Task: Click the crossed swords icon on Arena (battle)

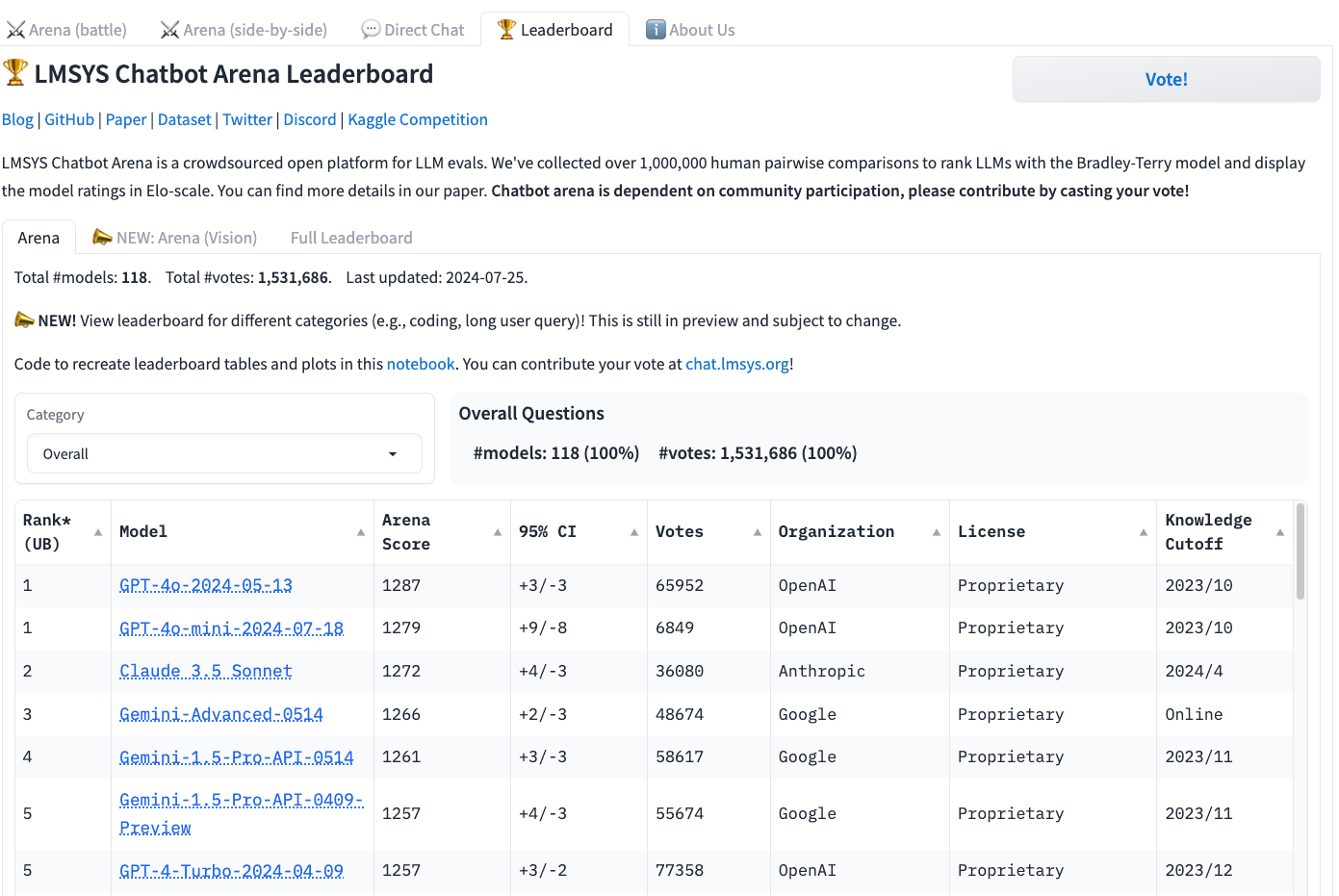Action: click(x=15, y=30)
